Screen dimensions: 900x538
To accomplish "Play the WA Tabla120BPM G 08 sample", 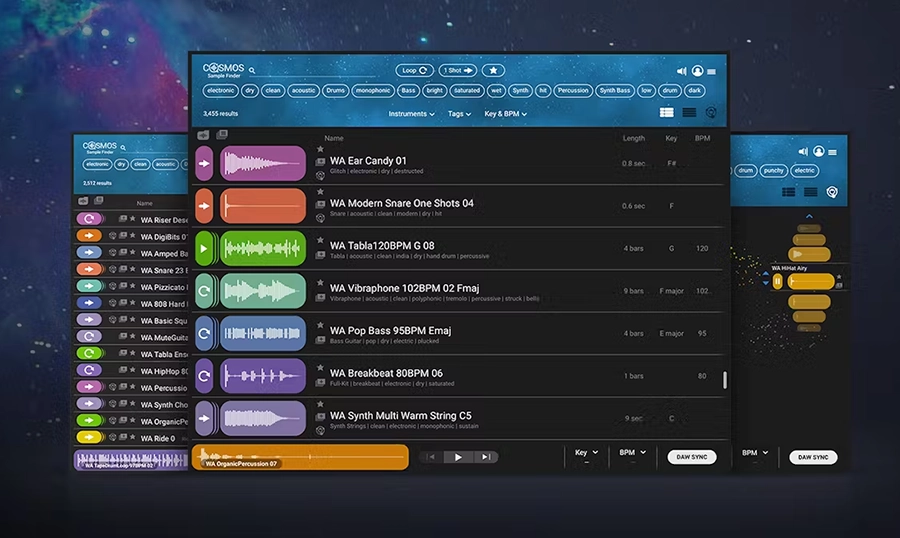I will click(204, 249).
